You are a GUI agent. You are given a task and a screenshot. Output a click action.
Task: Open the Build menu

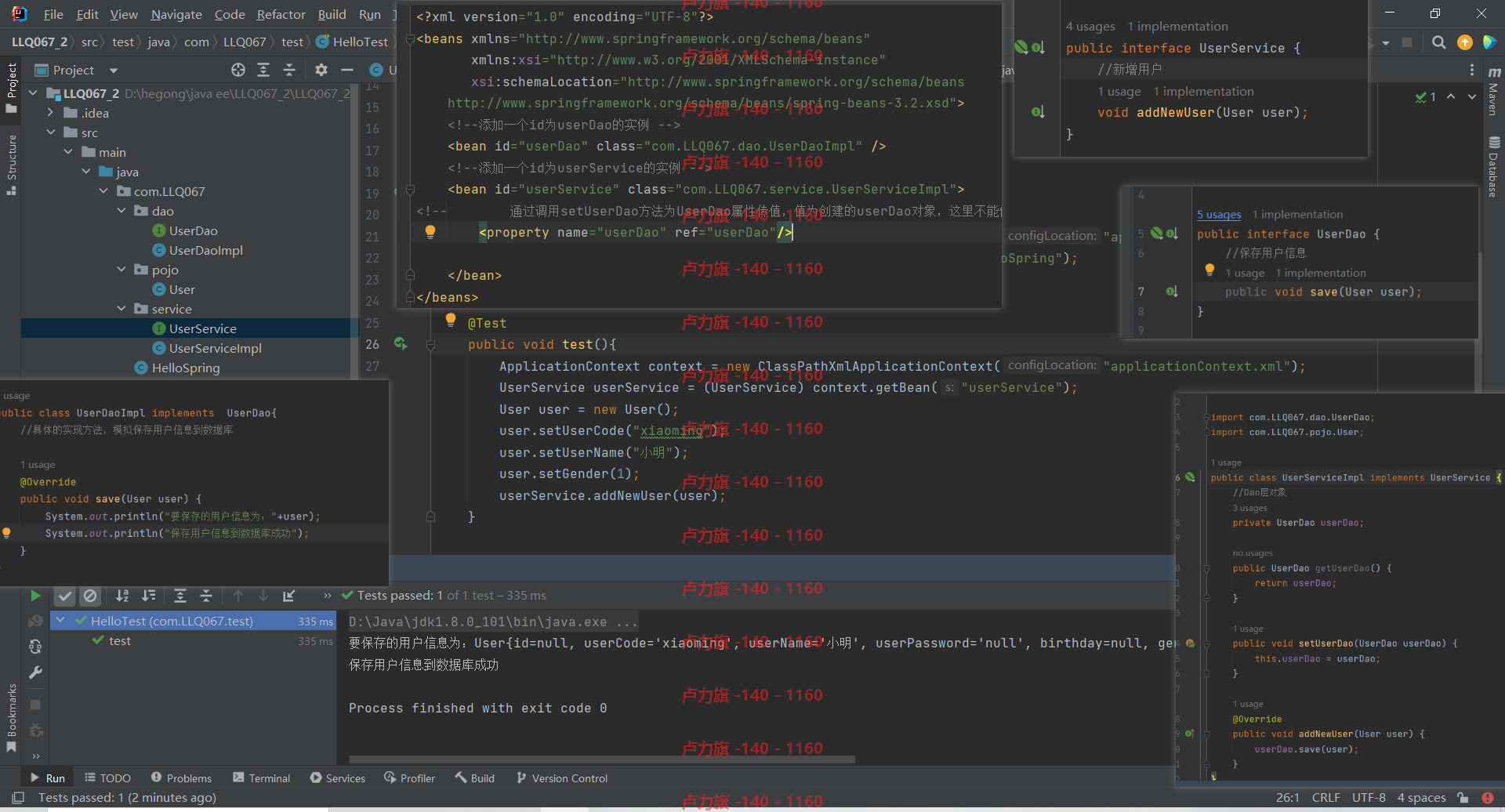(332, 14)
